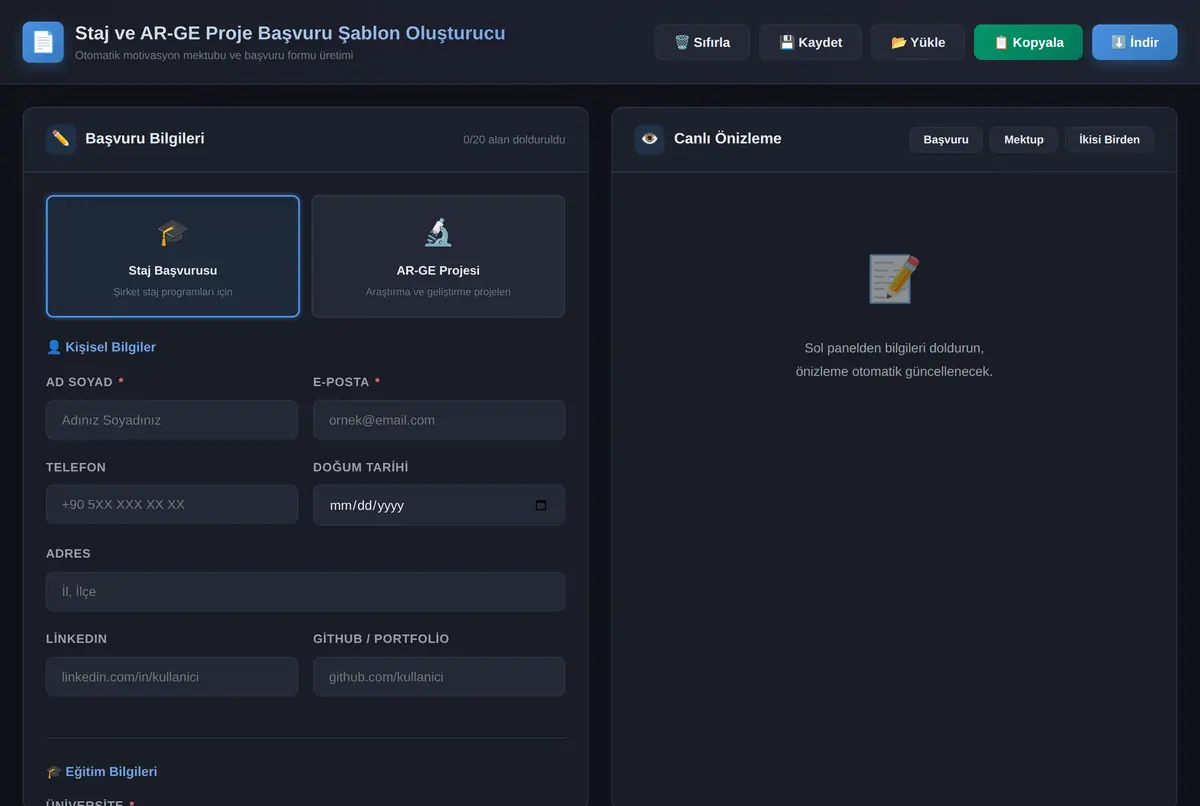The width and height of the screenshot is (1200, 806).
Task: Save the draft using Kaydet
Action: pyautogui.click(x=810, y=42)
